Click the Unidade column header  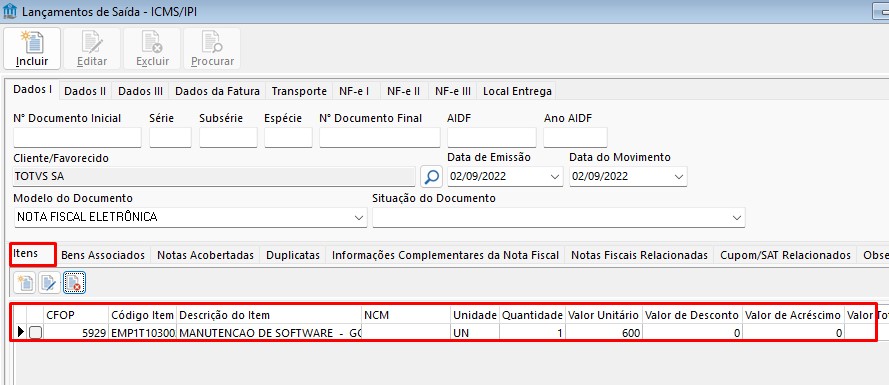pos(475,315)
